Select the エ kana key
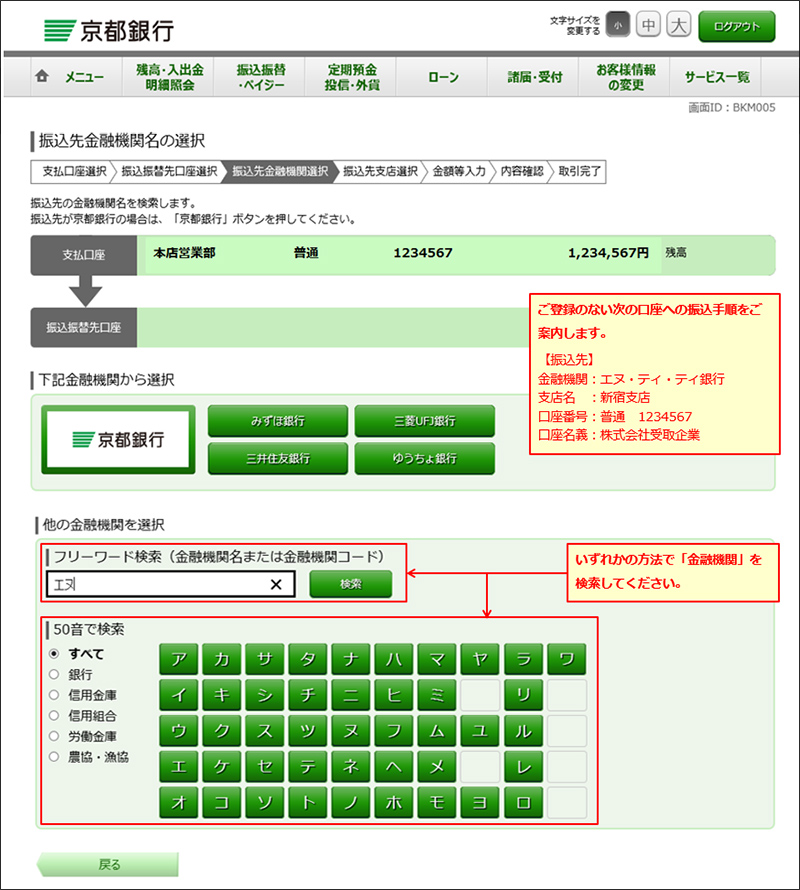Image resolution: width=800 pixels, height=890 pixels. (x=179, y=767)
